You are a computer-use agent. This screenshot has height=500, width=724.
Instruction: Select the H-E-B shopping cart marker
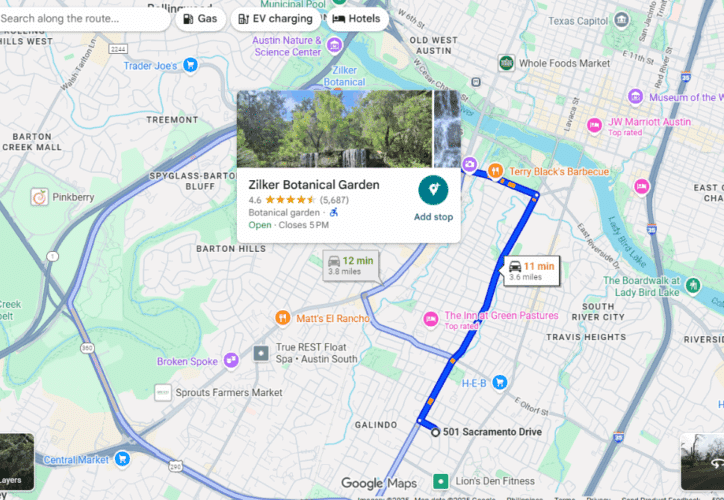[500, 382]
